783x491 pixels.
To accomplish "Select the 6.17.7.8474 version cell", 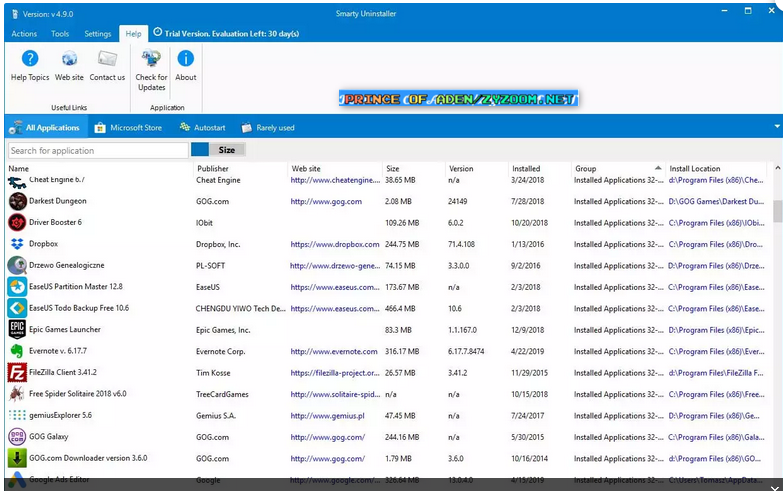I will (466, 352).
